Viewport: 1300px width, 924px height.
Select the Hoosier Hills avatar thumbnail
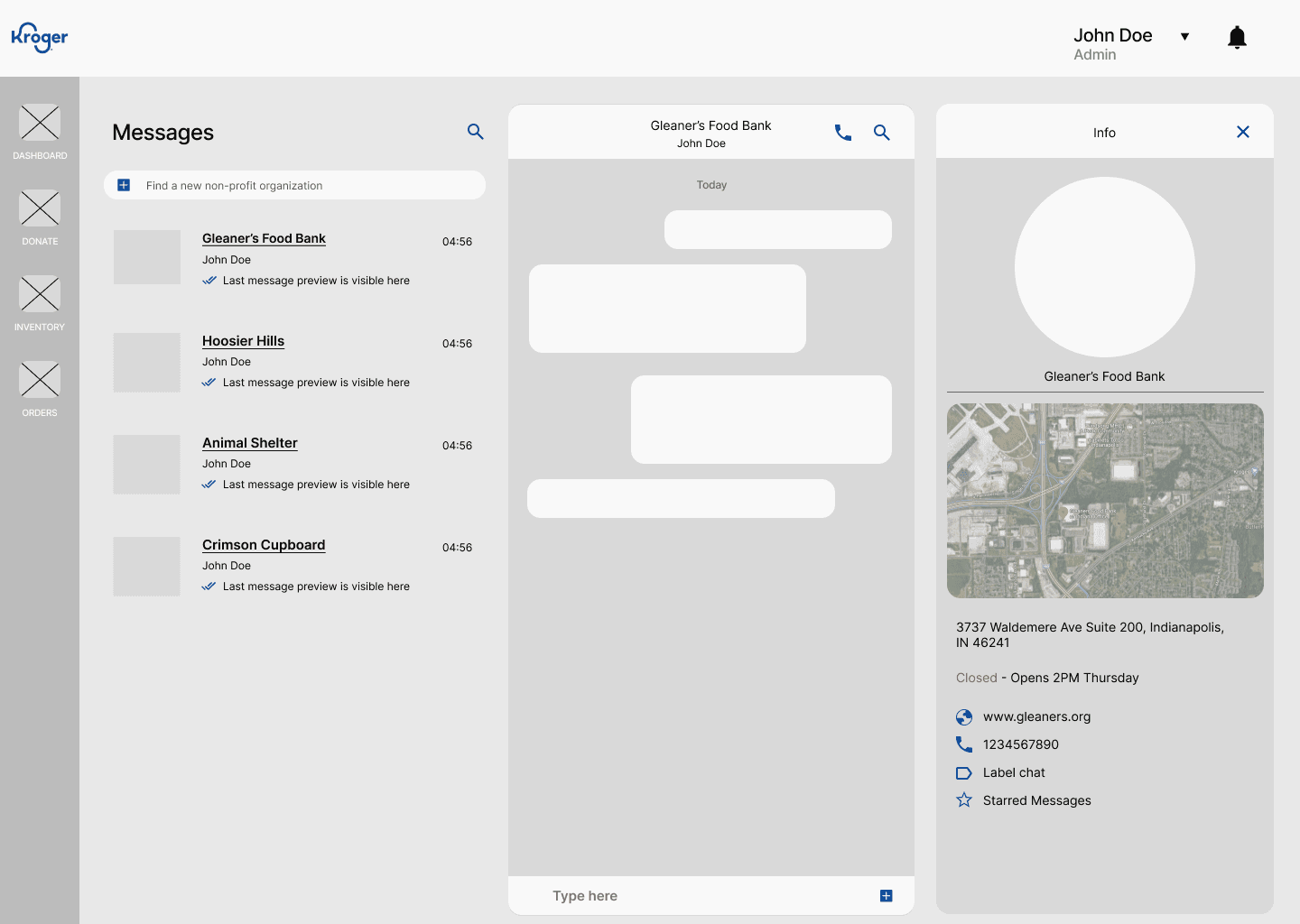[x=147, y=363]
